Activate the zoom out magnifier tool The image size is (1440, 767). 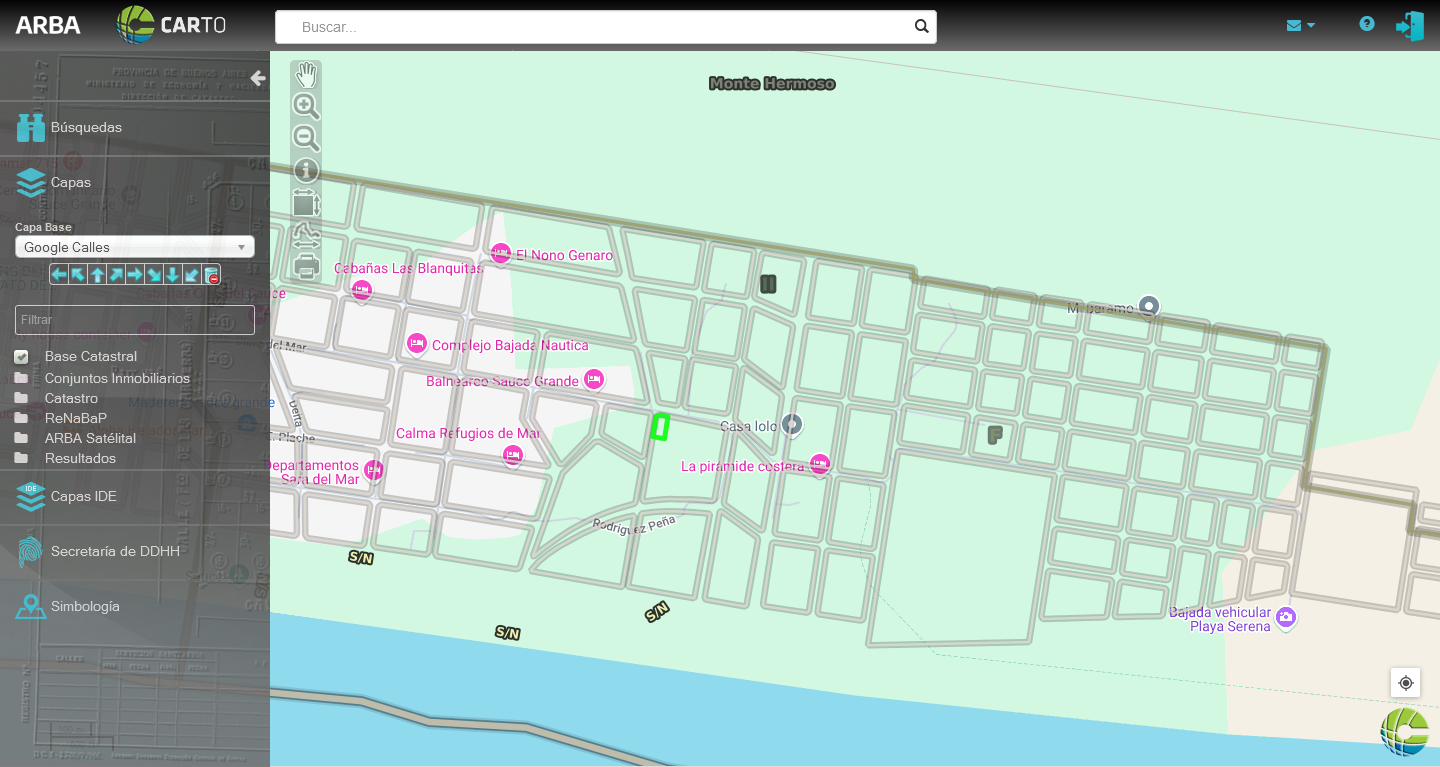[306, 138]
